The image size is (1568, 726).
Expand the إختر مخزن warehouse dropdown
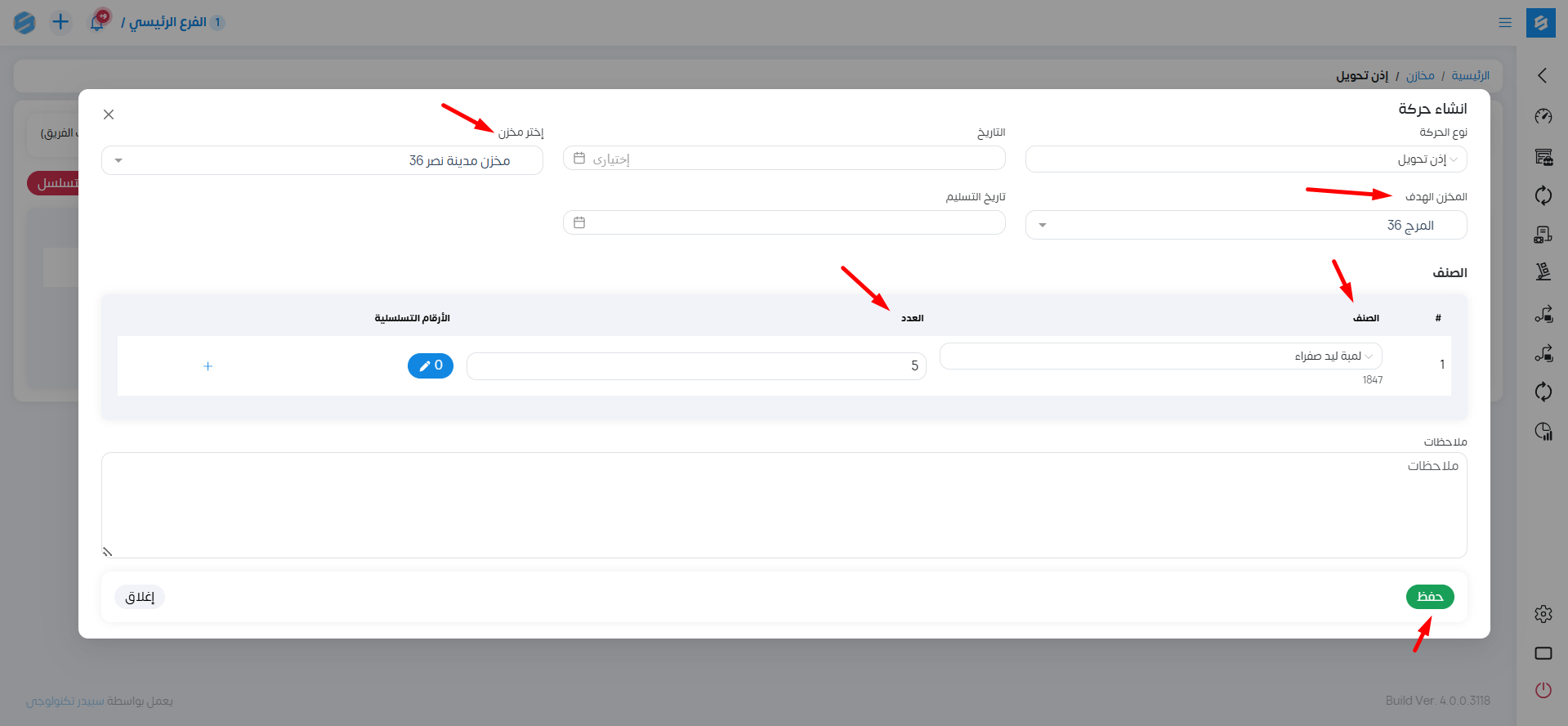(x=322, y=160)
